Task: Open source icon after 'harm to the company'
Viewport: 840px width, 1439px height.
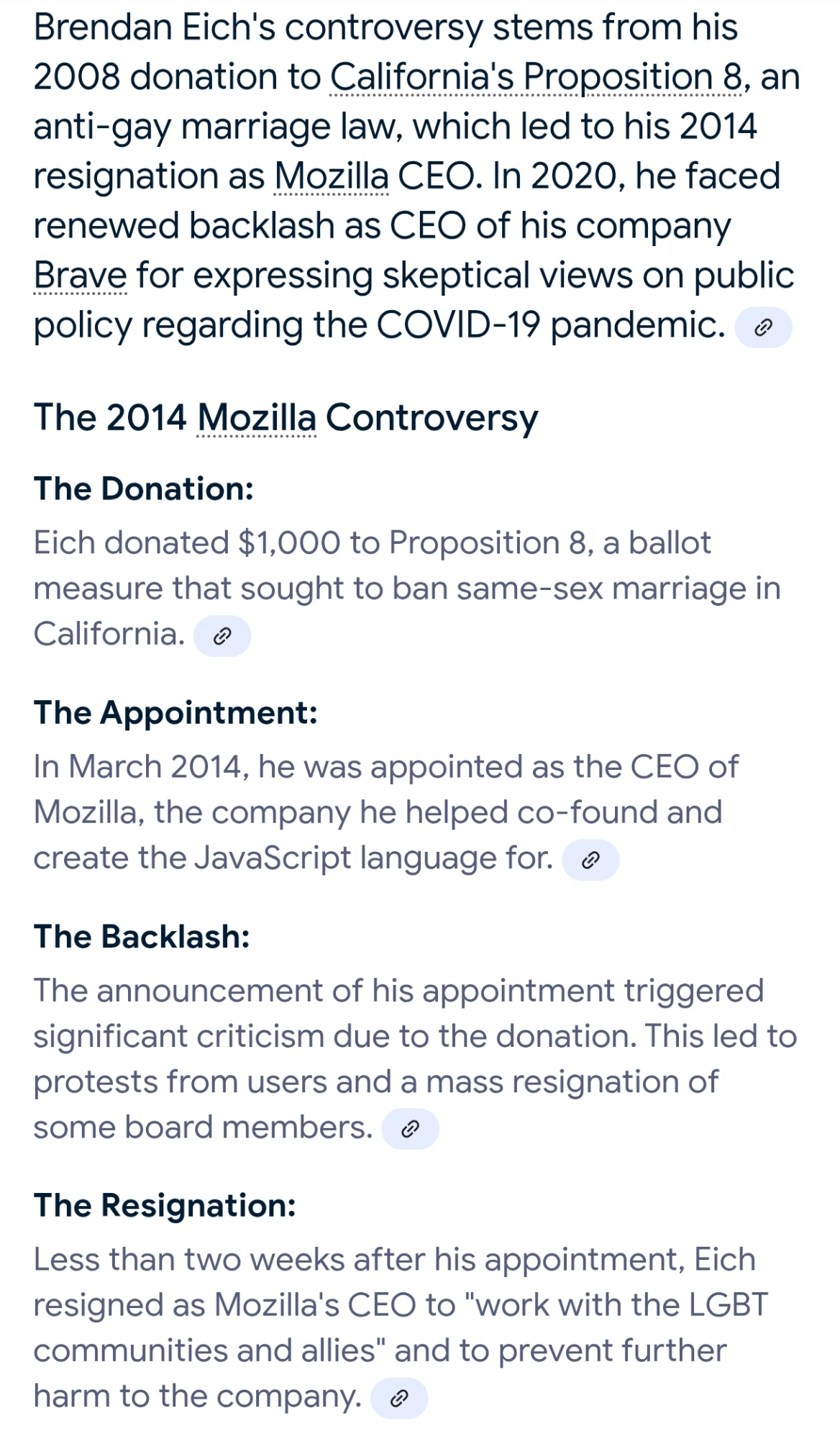Action: (398, 1399)
